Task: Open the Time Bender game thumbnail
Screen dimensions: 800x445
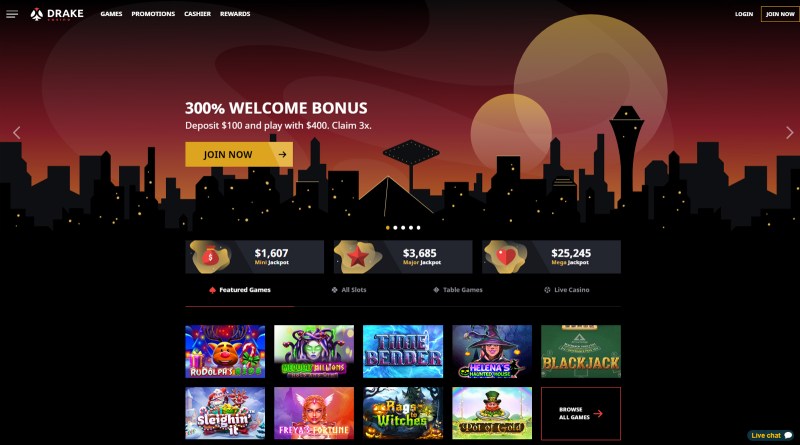Action: 403,352
